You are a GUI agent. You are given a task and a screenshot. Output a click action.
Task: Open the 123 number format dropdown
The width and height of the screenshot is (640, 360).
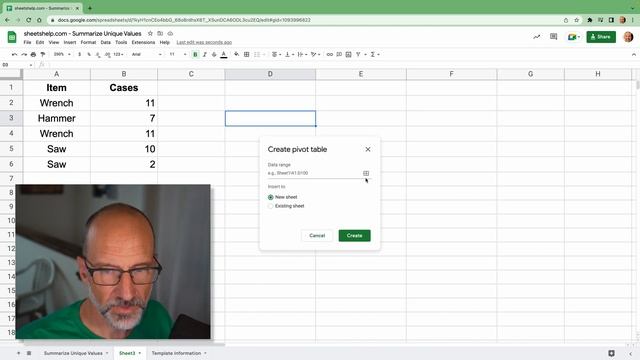(x=118, y=54)
